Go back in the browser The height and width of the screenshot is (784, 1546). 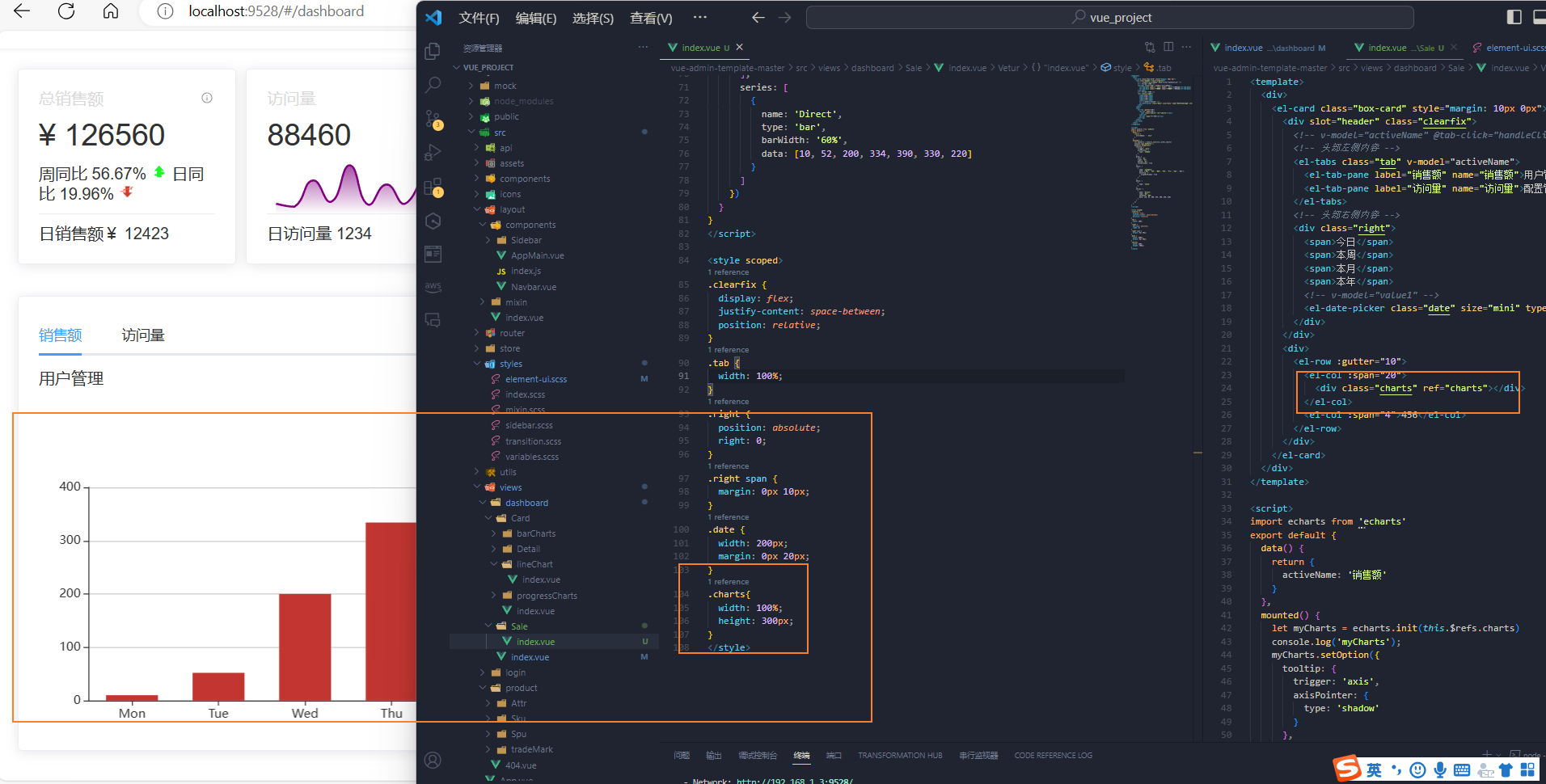pos(22,11)
